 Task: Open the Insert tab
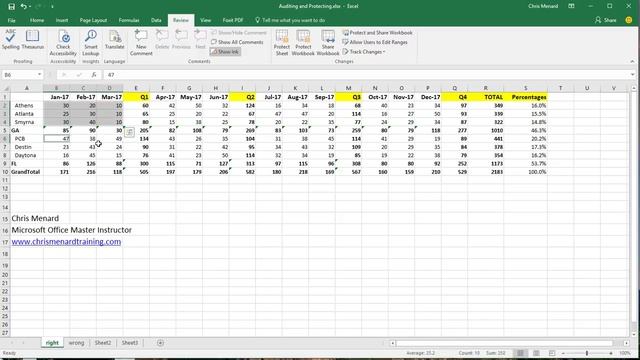pyautogui.click(x=62, y=20)
